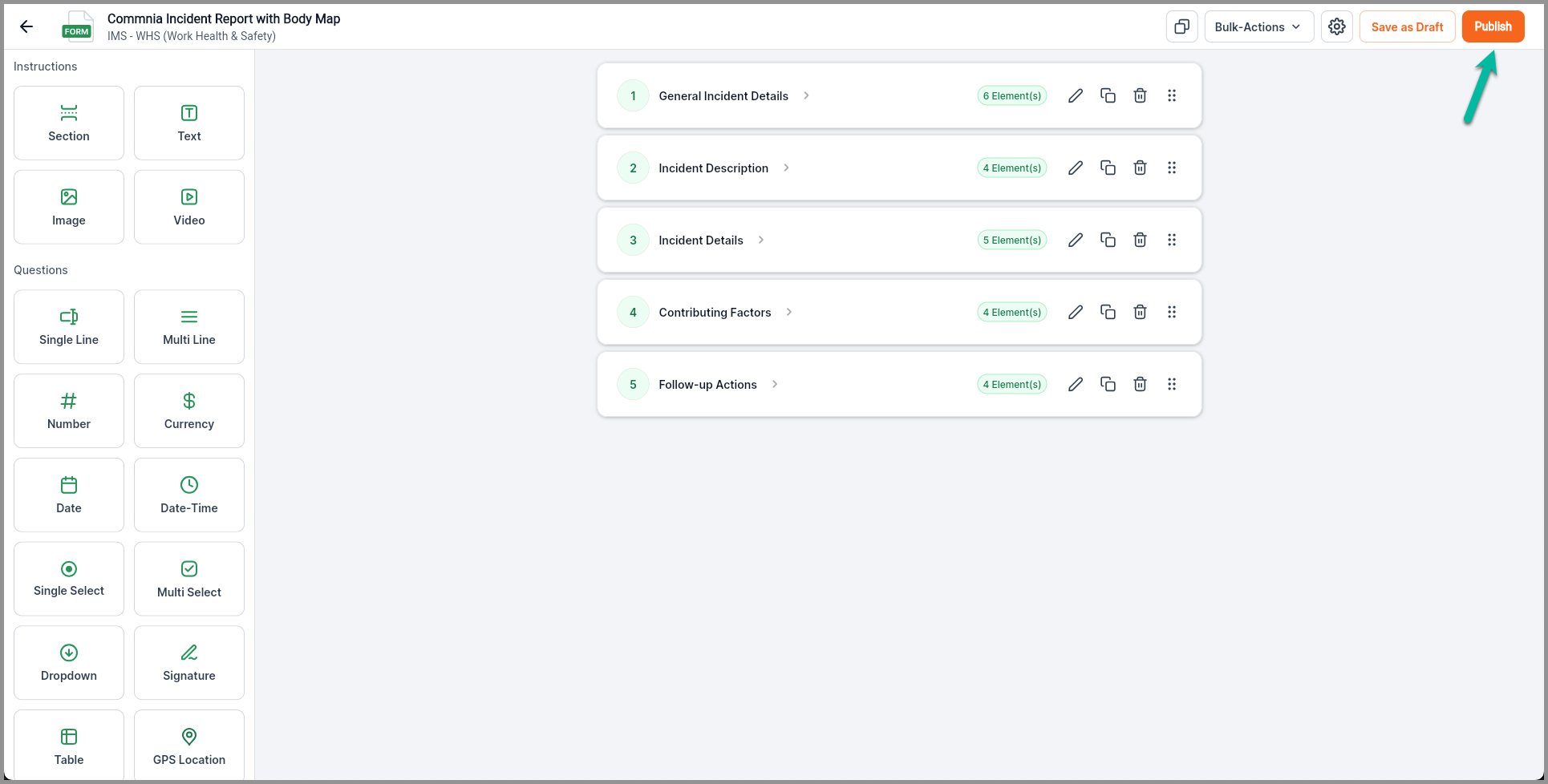Screen dimensions: 1548x784
Task: Click Save as Draft button
Action: pyautogui.click(x=1407, y=27)
